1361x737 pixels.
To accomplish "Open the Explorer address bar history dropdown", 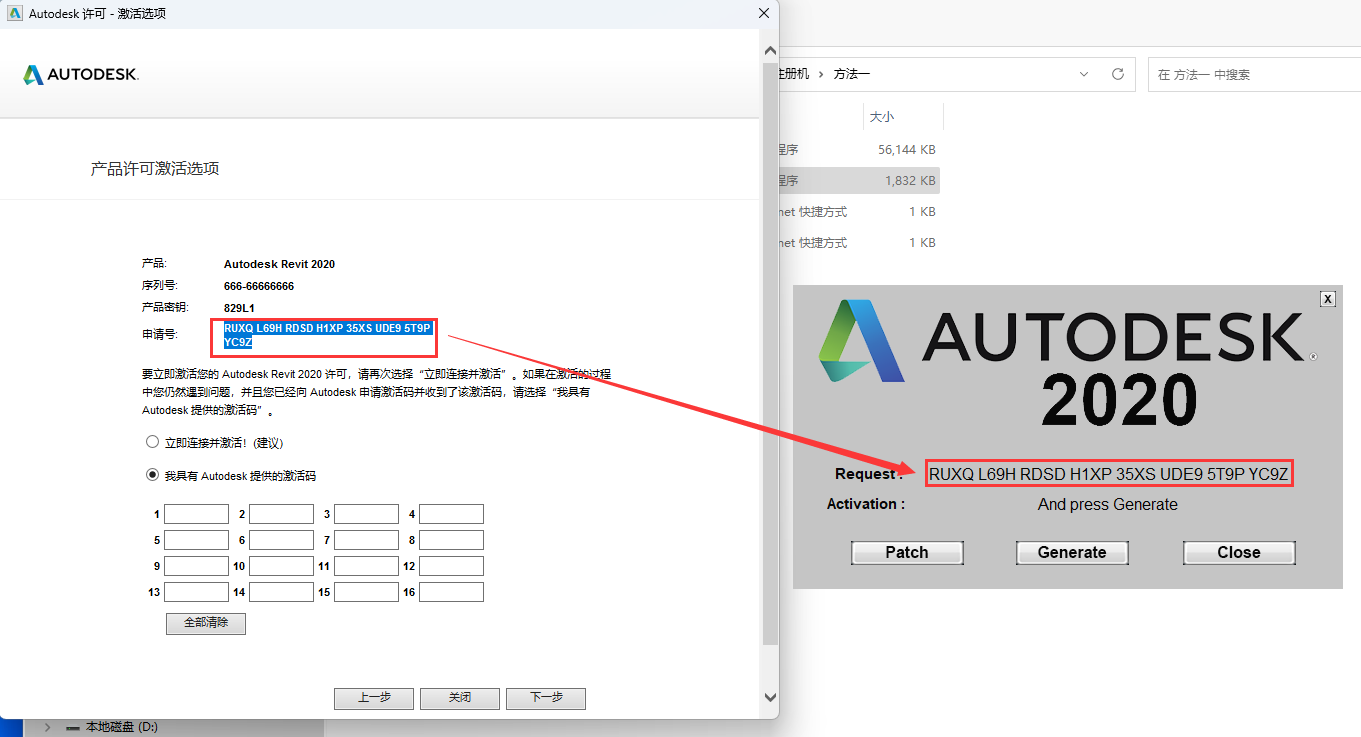I will (1085, 74).
